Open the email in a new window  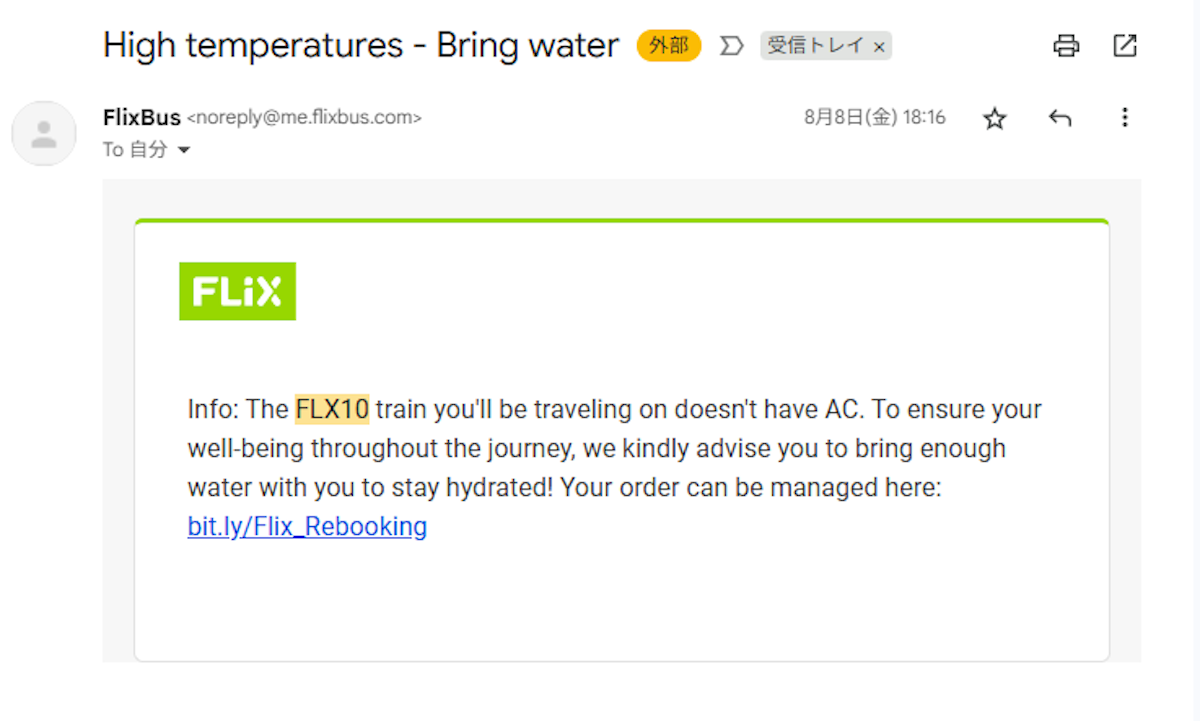[1125, 46]
